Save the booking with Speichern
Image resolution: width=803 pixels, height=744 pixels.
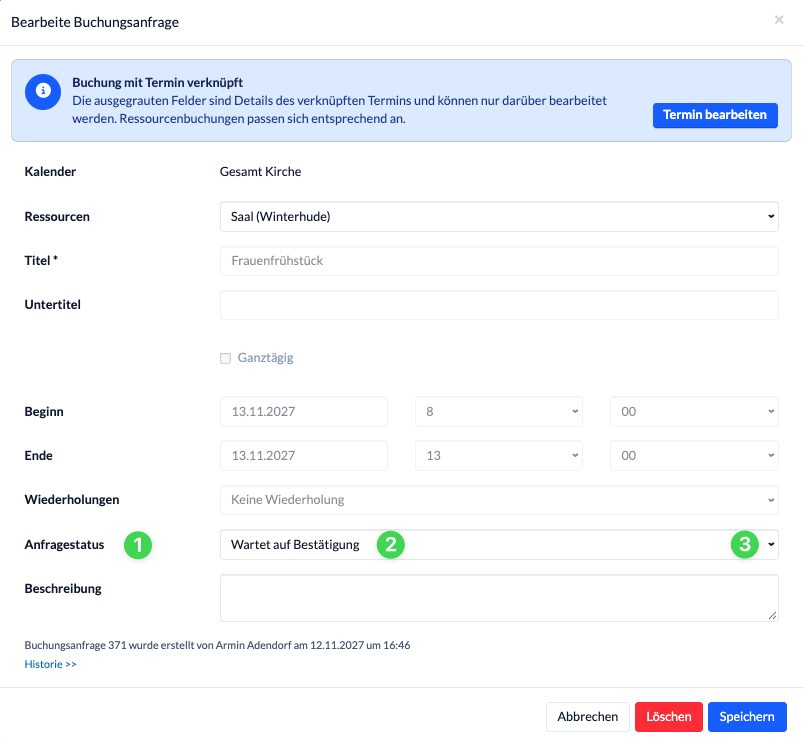tap(747, 717)
